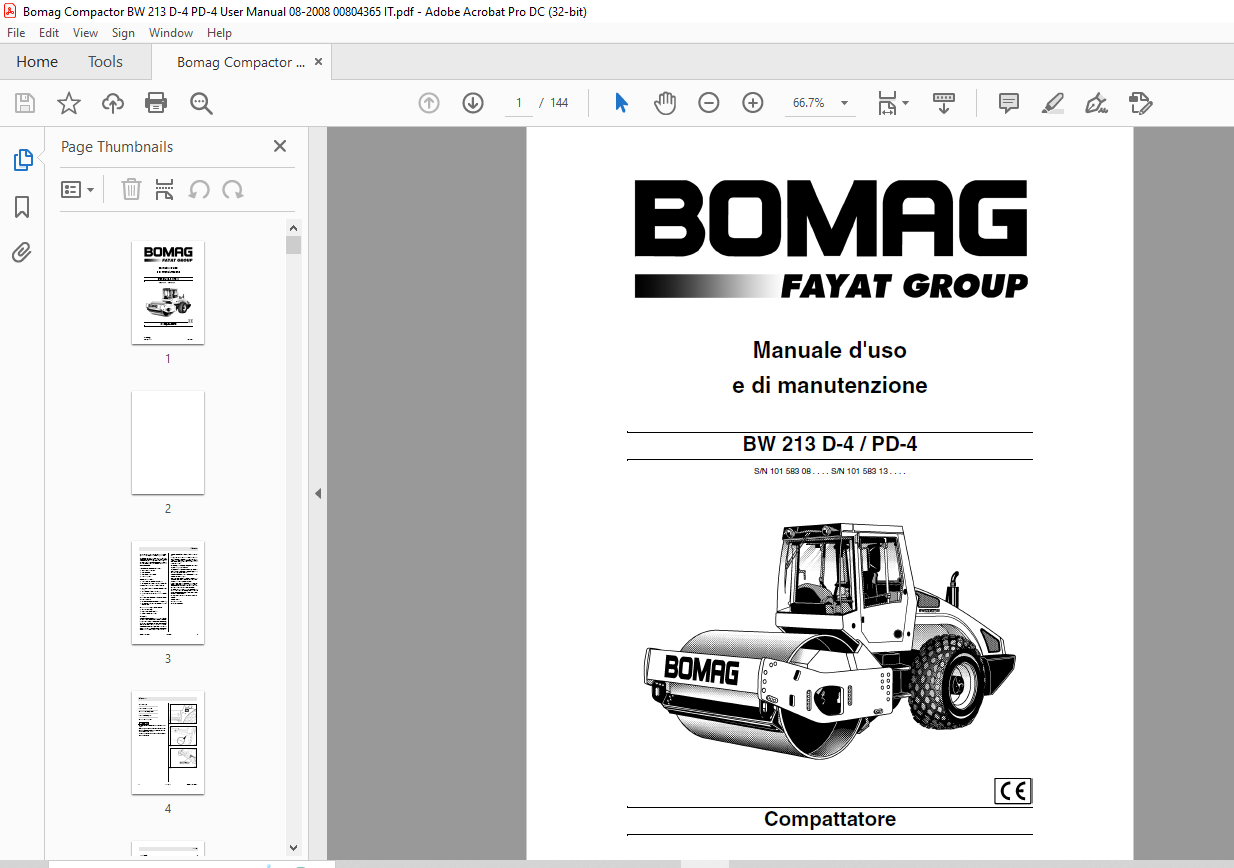Open Page Thumbnails sidebar icon

(x=22, y=160)
